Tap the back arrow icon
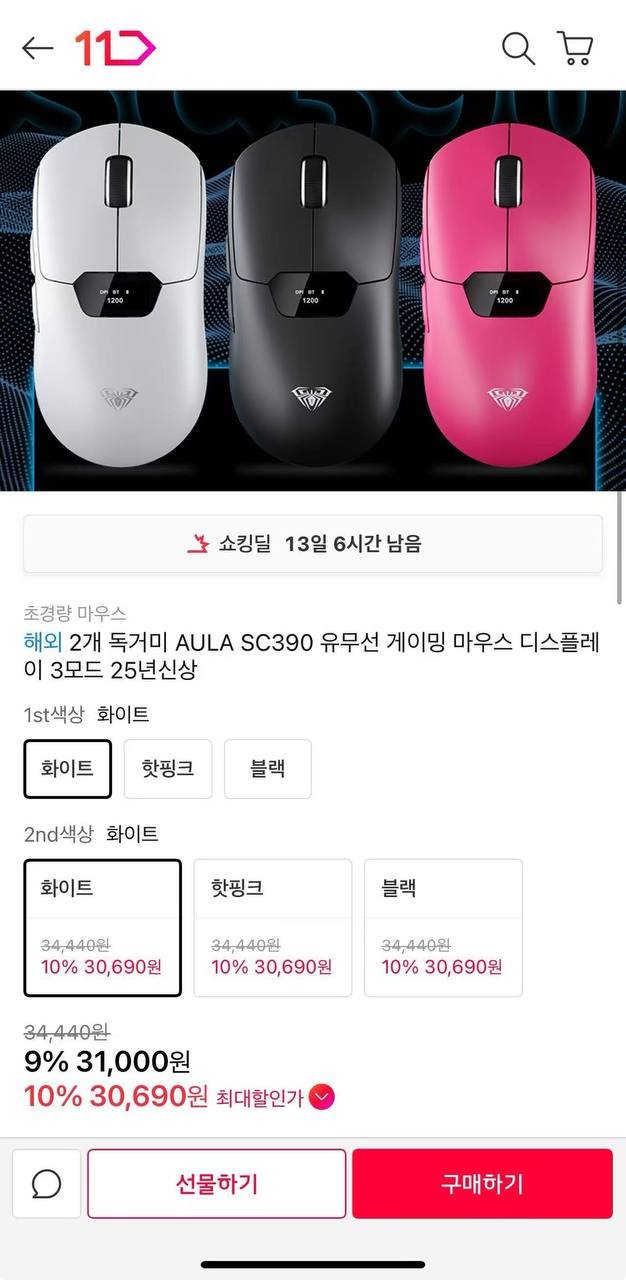Viewport: 626px width, 1280px height. point(37,48)
